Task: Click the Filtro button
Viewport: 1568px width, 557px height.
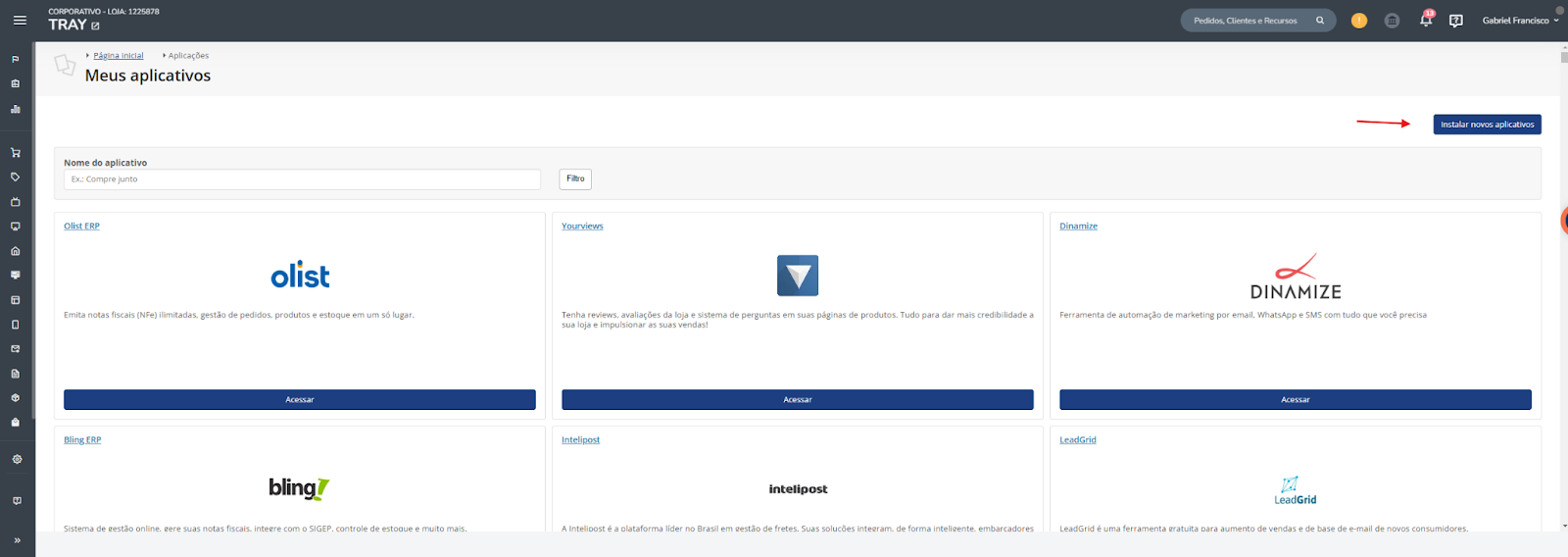Action: pyautogui.click(x=575, y=179)
